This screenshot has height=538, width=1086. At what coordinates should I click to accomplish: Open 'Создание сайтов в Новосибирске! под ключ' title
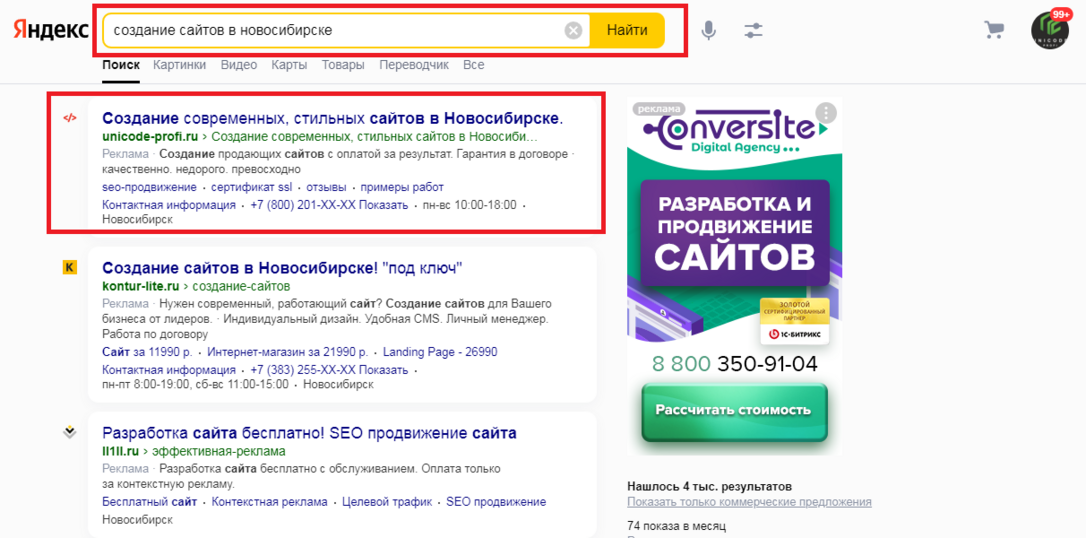click(x=282, y=267)
